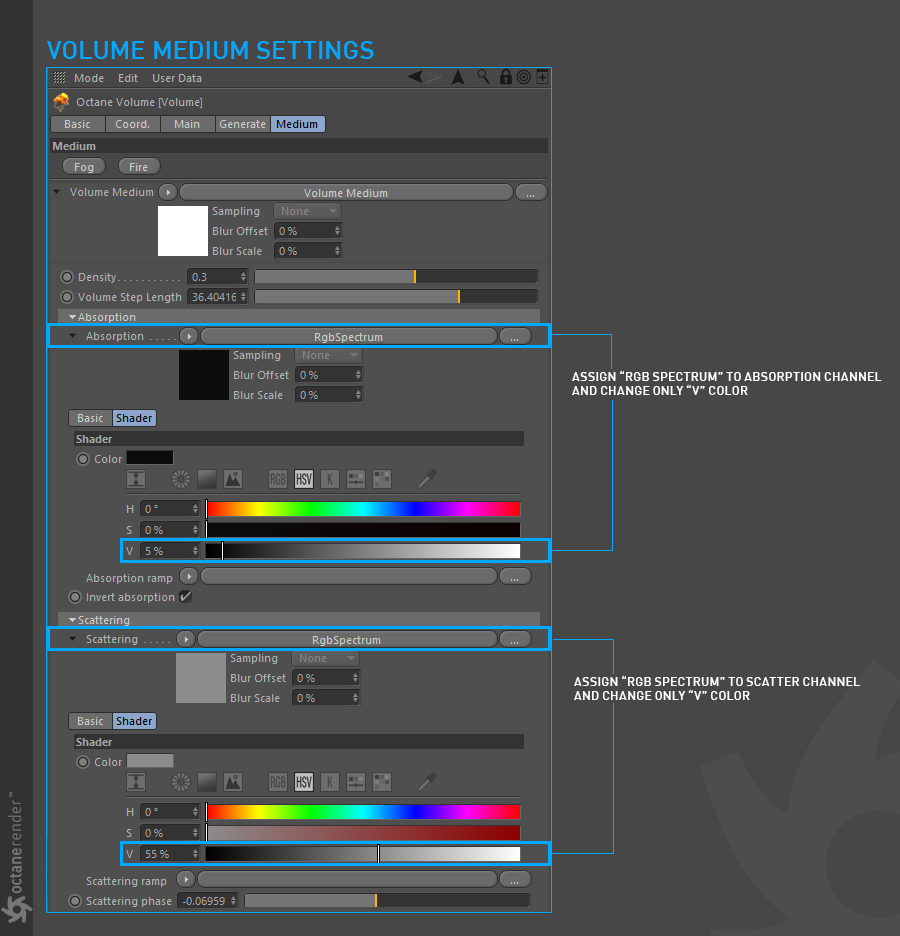Image resolution: width=900 pixels, height=936 pixels.
Task: Click Scattering phase value field
Action: 208,901
